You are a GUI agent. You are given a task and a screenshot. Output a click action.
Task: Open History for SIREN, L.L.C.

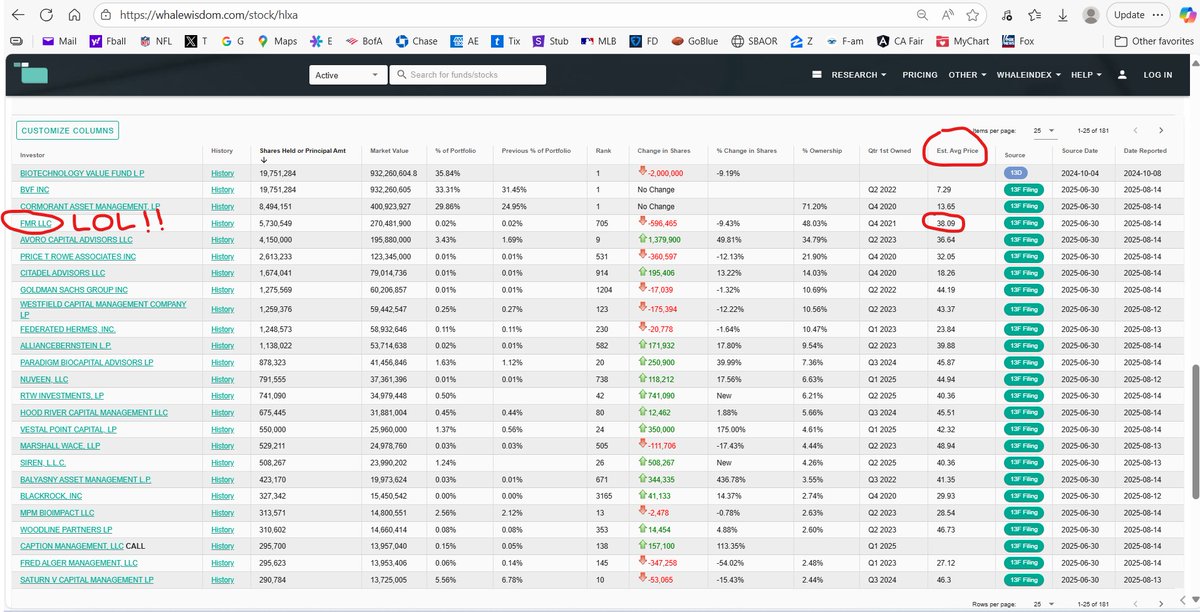222,463
